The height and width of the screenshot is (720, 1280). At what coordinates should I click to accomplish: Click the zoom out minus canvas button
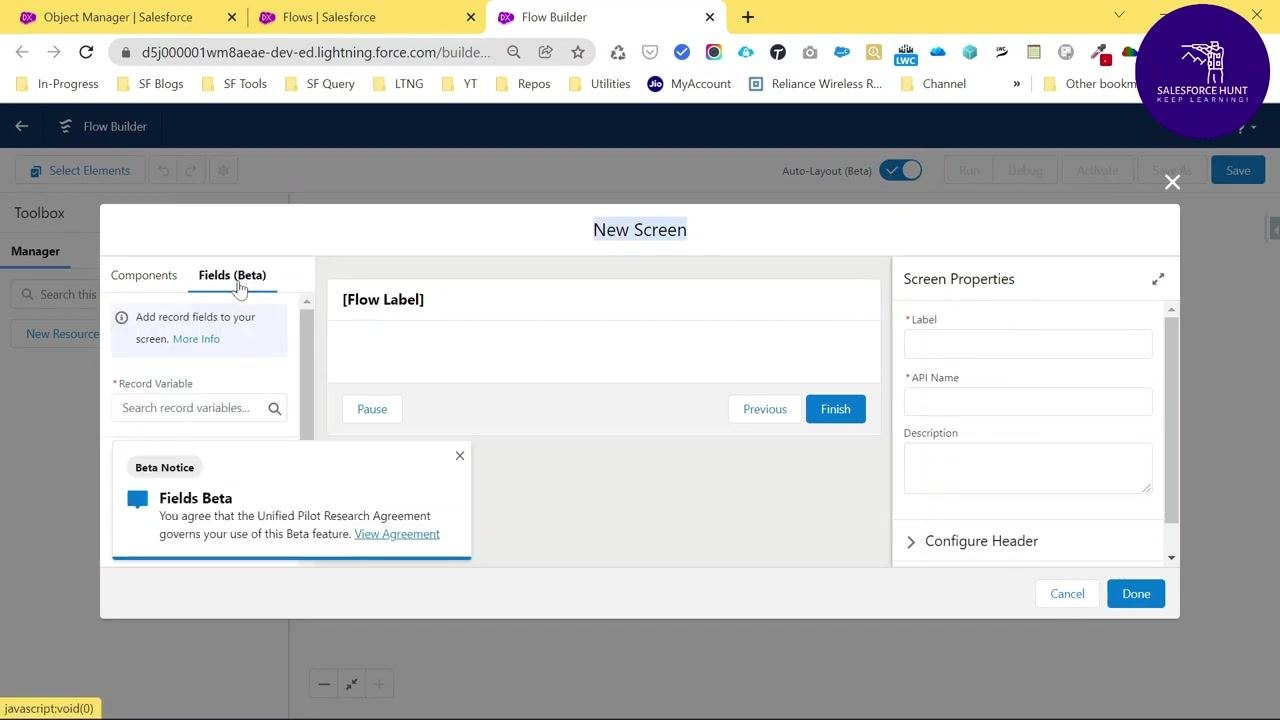coord(324,684)
